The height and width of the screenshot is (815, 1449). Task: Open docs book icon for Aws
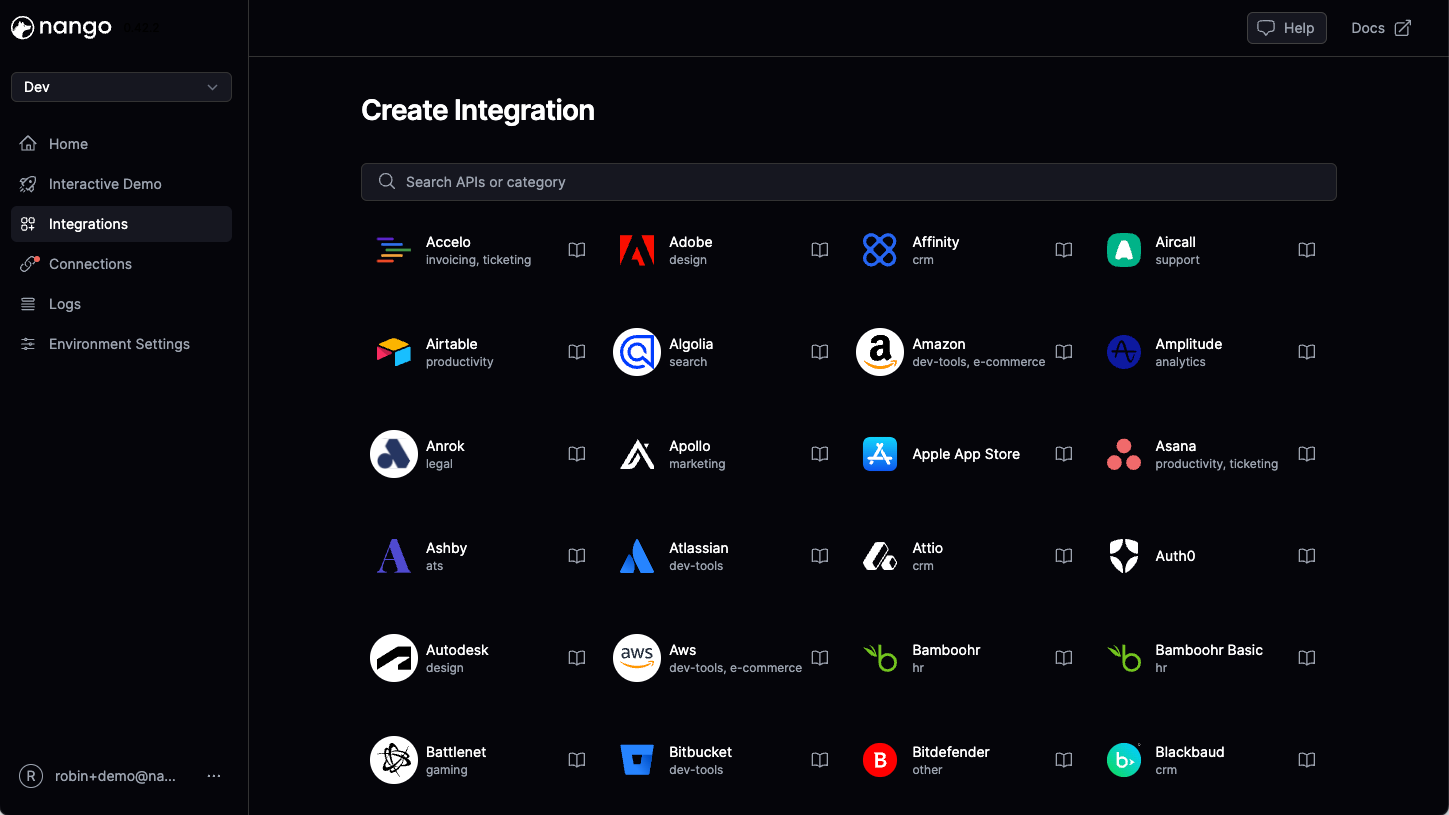pyautogui.click(x=820, y=658)
